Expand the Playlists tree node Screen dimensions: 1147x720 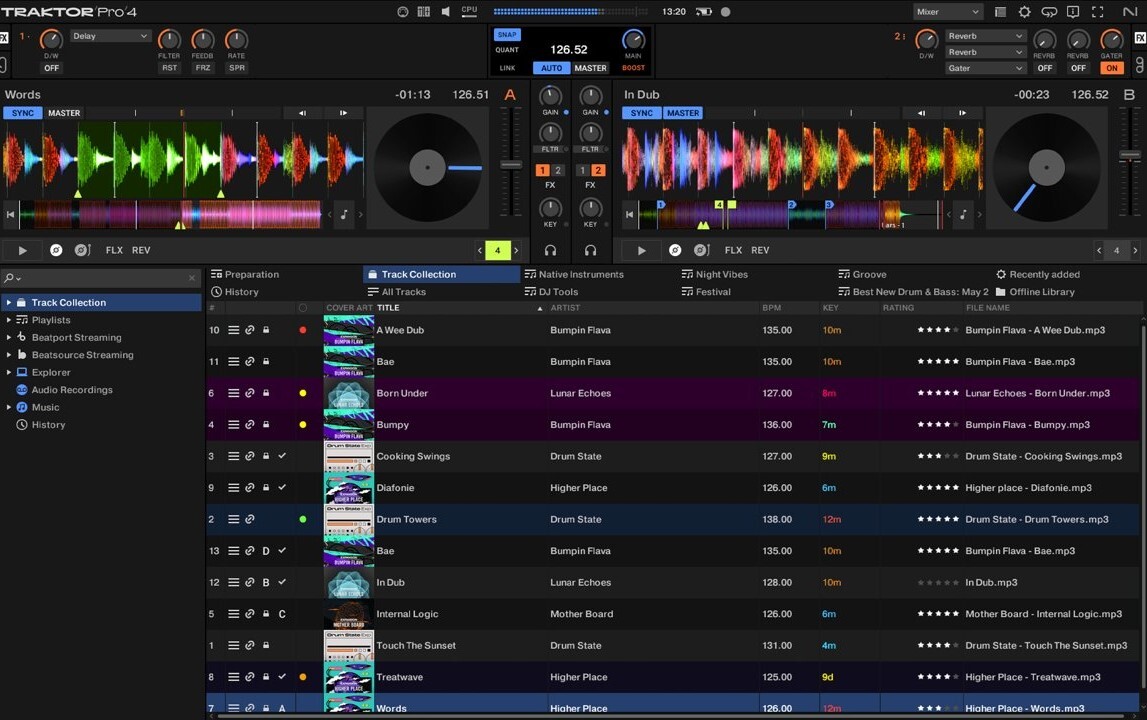tap(9, 320)
